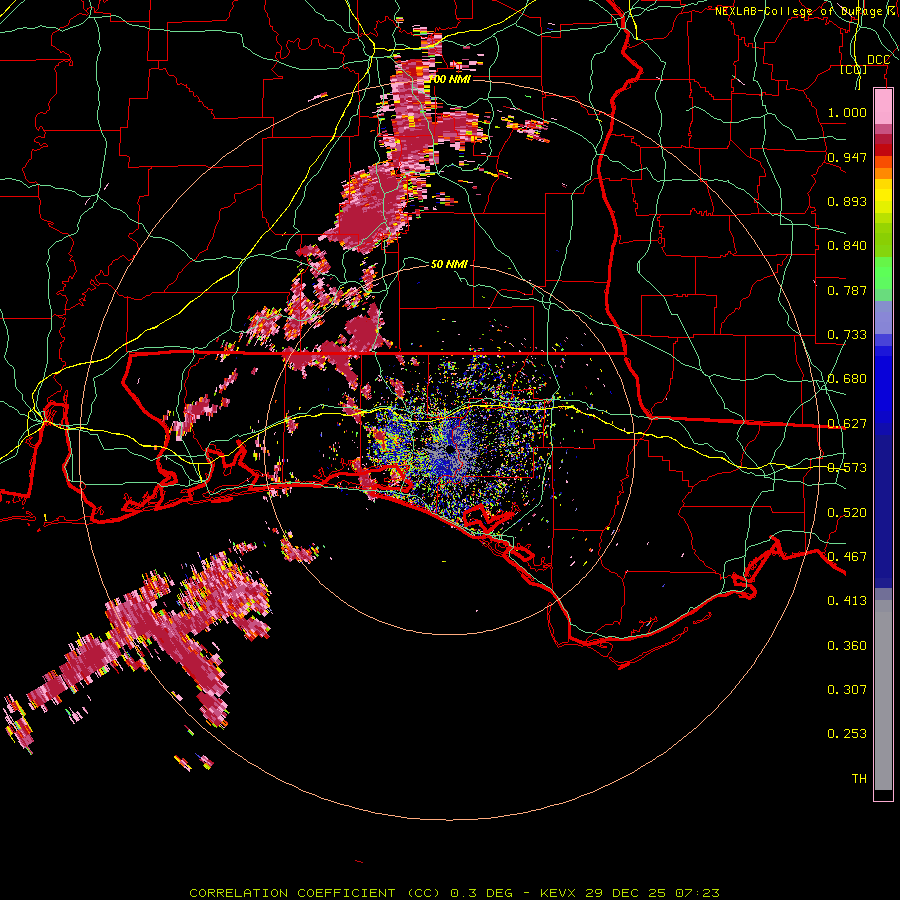Click the 0.893 legend value

pos(847,201)
